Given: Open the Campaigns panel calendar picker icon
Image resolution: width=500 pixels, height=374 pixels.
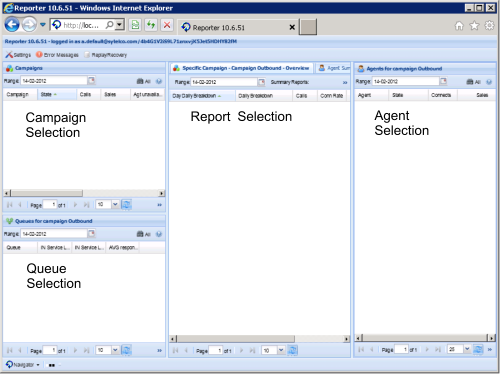Looking at the screenshot, I should pos(91,80).
